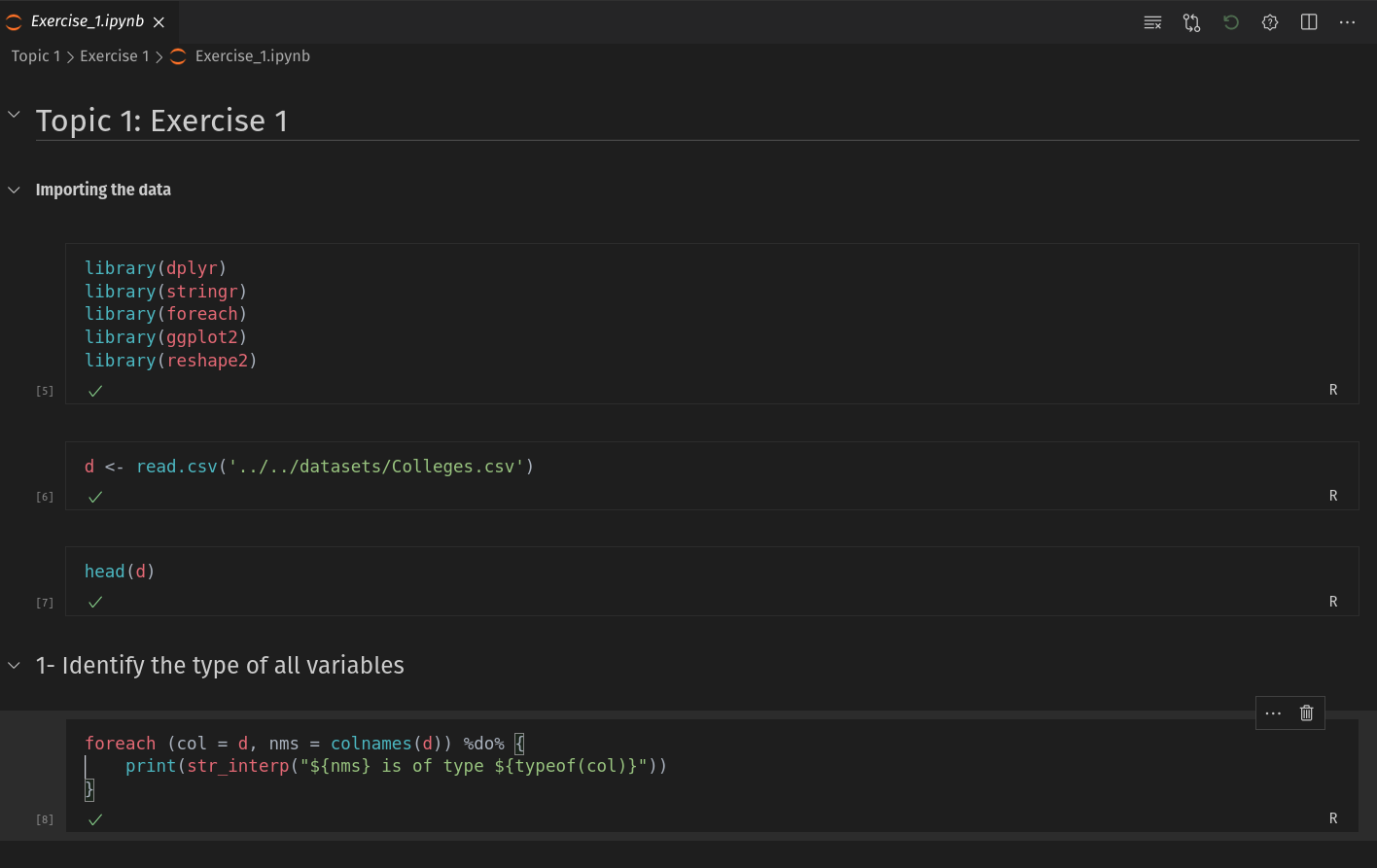Click 'Exercise 1' folder in the breadcrumb
1377x868 pixels.
coord(115,56)
